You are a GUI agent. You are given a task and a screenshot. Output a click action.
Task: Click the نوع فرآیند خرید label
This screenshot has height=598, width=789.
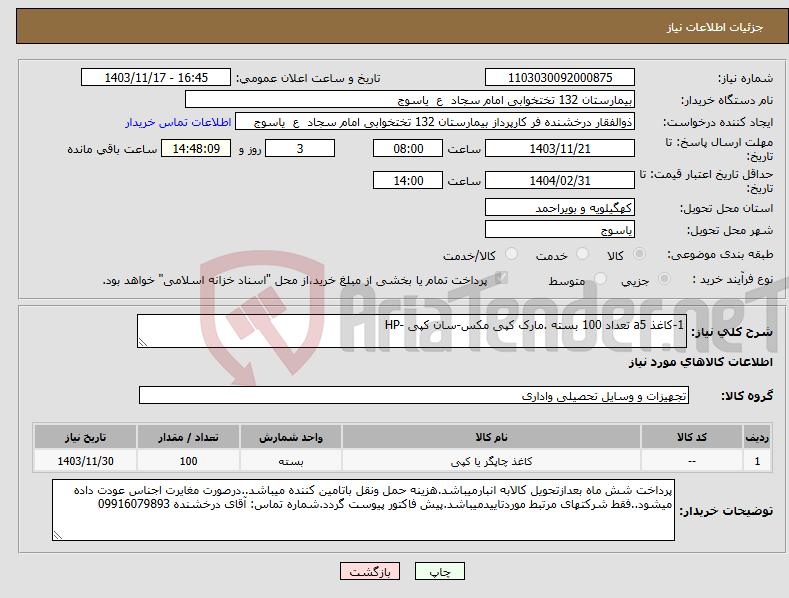pyautogui.click(x=733, y=279)
